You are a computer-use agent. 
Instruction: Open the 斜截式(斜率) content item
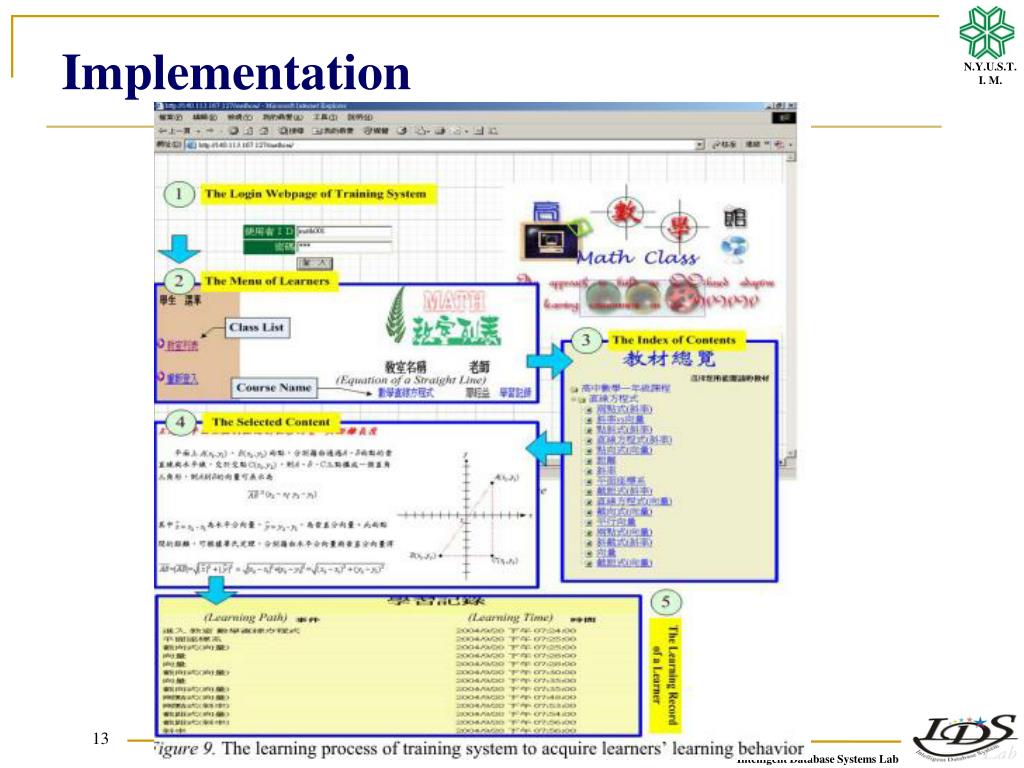click(624, 542)
